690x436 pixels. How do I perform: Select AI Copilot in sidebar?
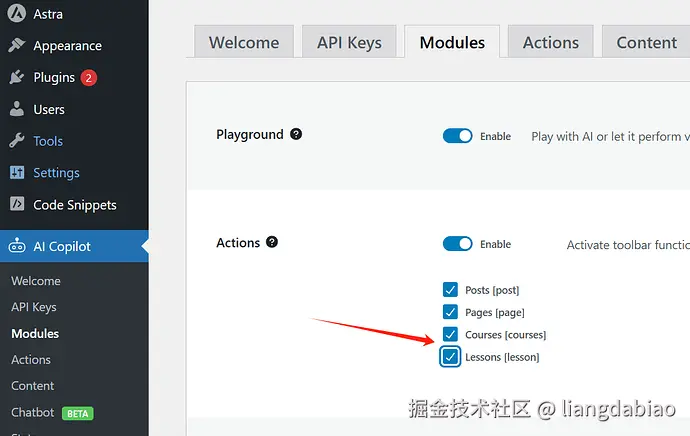(74, 246)
